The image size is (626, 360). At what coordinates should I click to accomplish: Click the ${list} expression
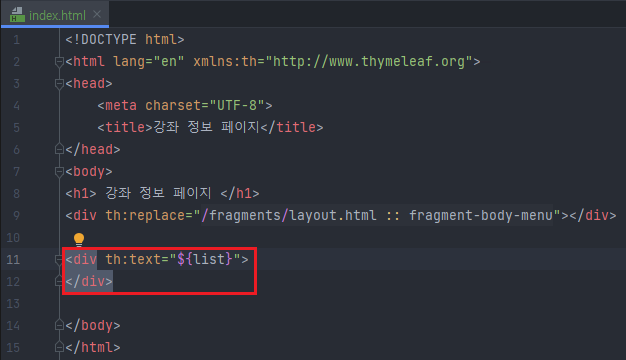pyautogui.click(x=205, y=259)
